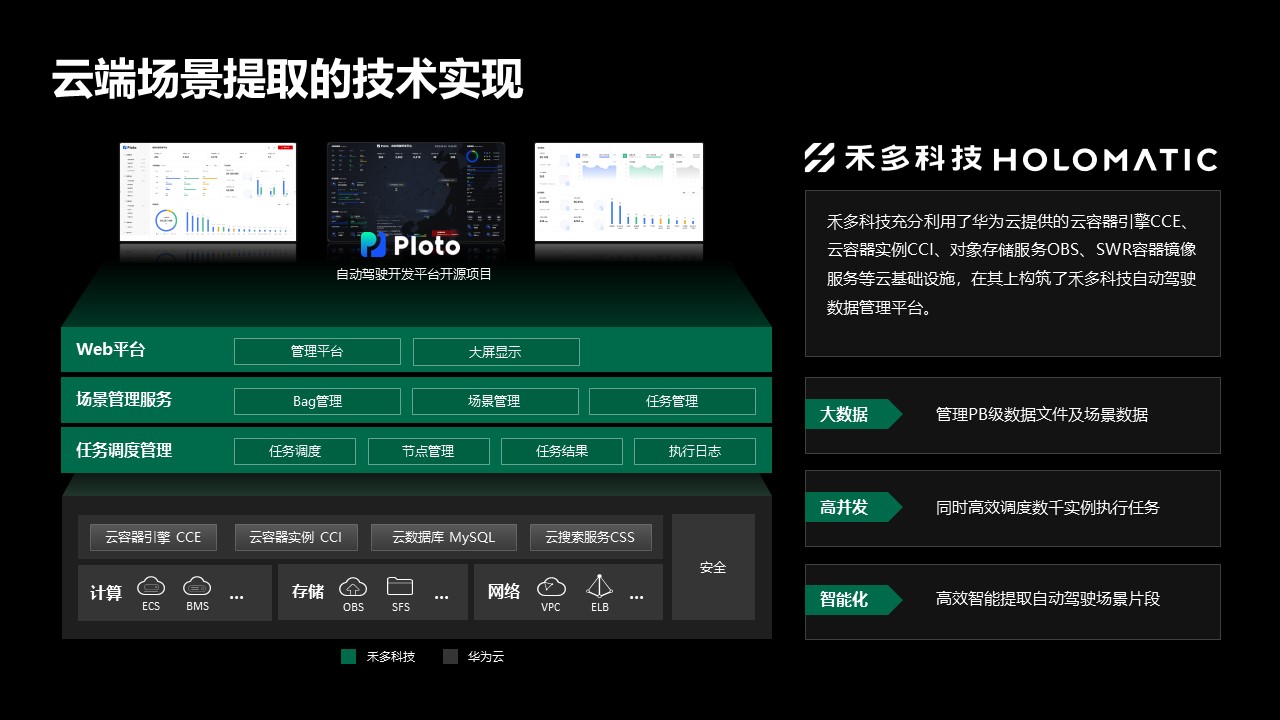Select the 管理平台 box
This screenshot has width=1280, height=720.
pyautogui.click(x=317, y=352)
